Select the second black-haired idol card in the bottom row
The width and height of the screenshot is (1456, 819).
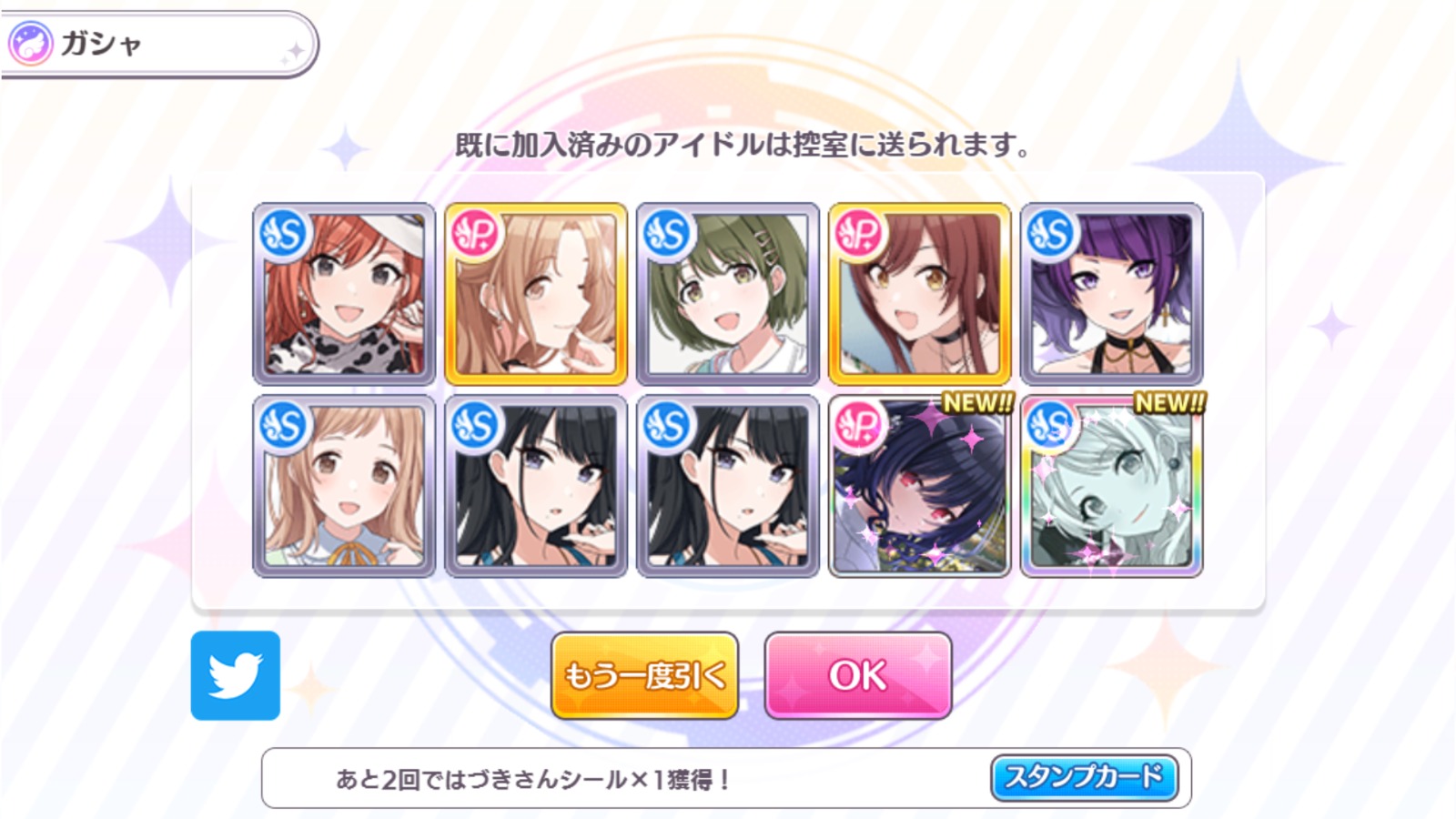click(728, 486)
